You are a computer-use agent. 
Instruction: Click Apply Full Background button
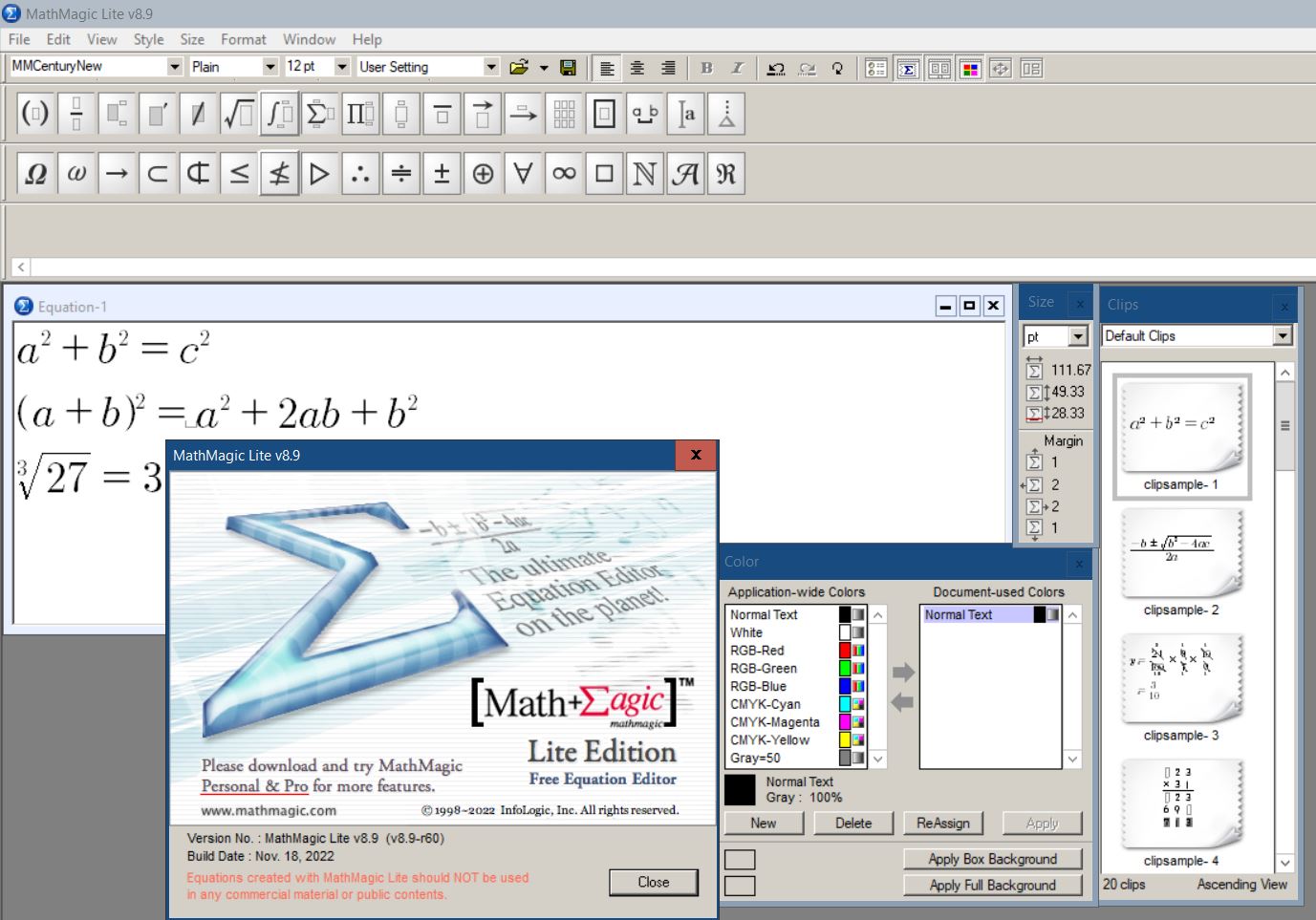pyautogui.click(x=993, y=886)
